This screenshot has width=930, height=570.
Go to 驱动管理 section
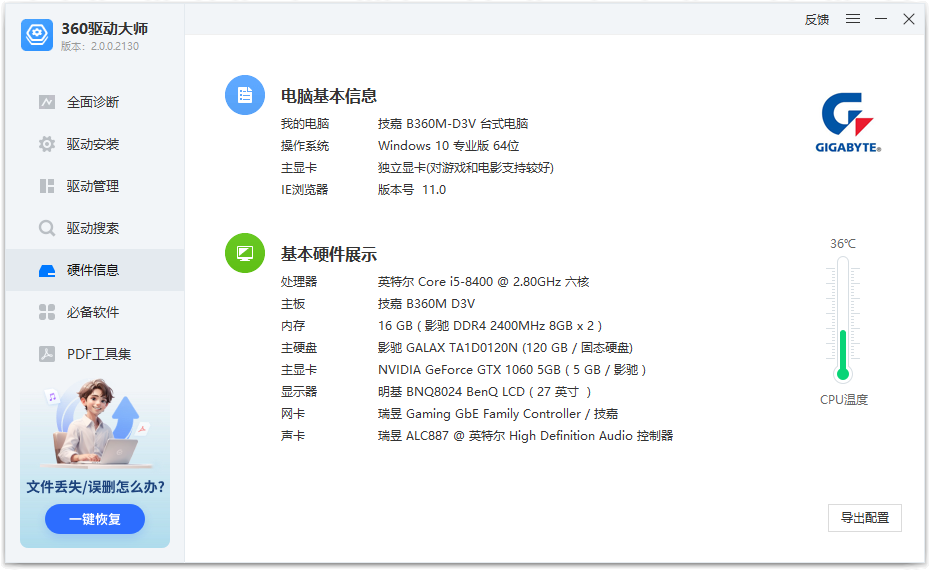pyautogui.click(x=95, y=186)
